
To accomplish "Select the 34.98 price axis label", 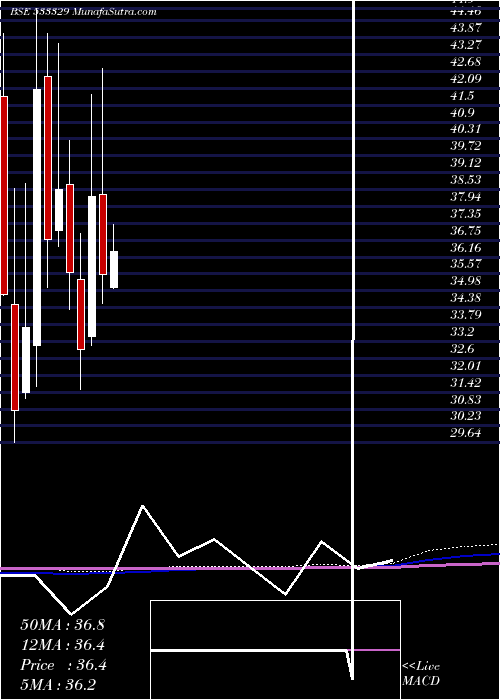I will click(466, 281).
